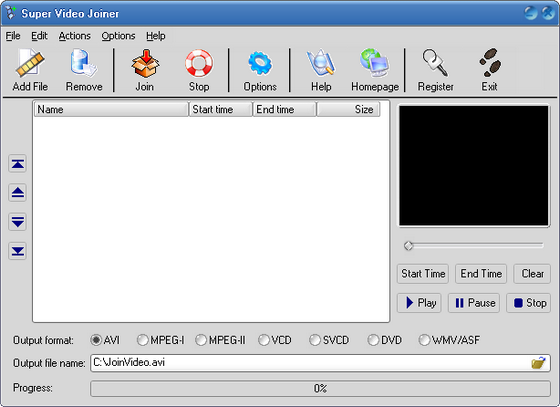This screenshot has width=560, height=407.
Task: Move selected file to top of list
Action: click(18, 164)
